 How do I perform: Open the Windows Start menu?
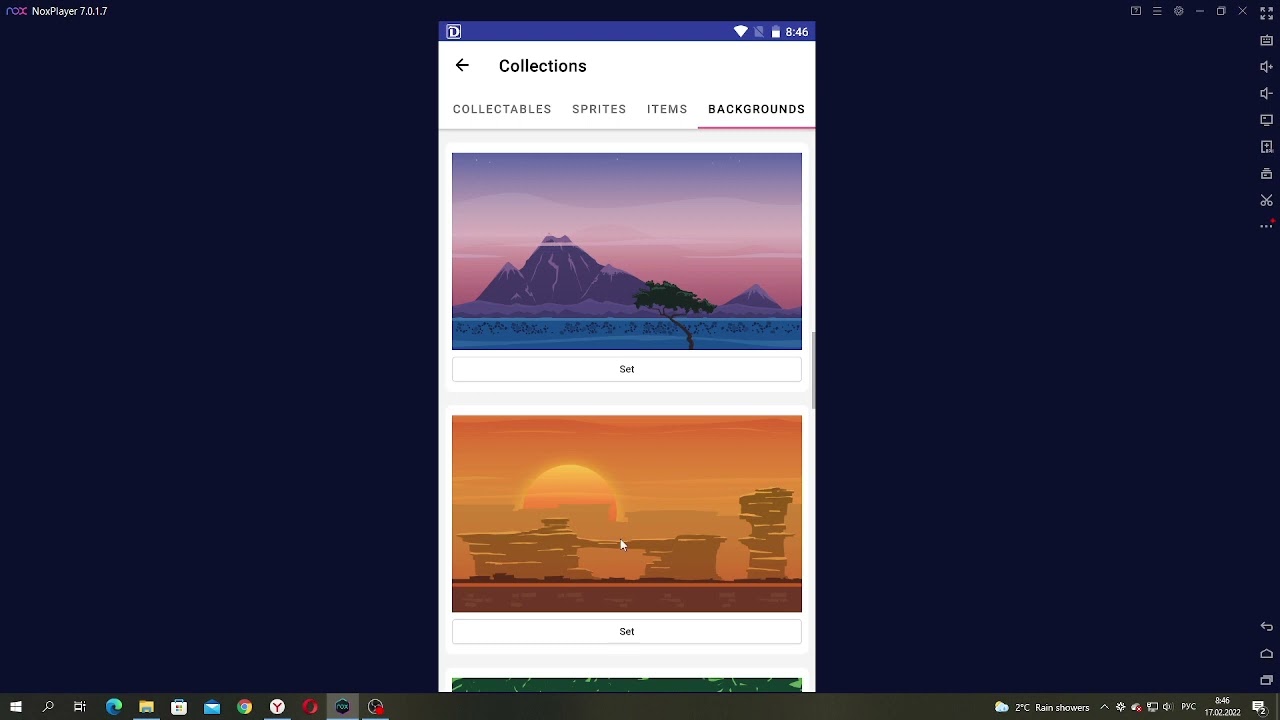click(x=16, y=707)
